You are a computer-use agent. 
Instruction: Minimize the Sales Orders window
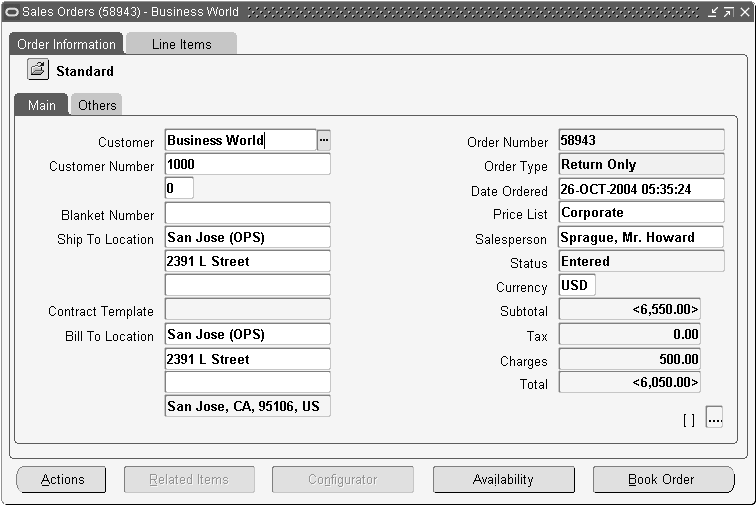click(x=712, y=12)
